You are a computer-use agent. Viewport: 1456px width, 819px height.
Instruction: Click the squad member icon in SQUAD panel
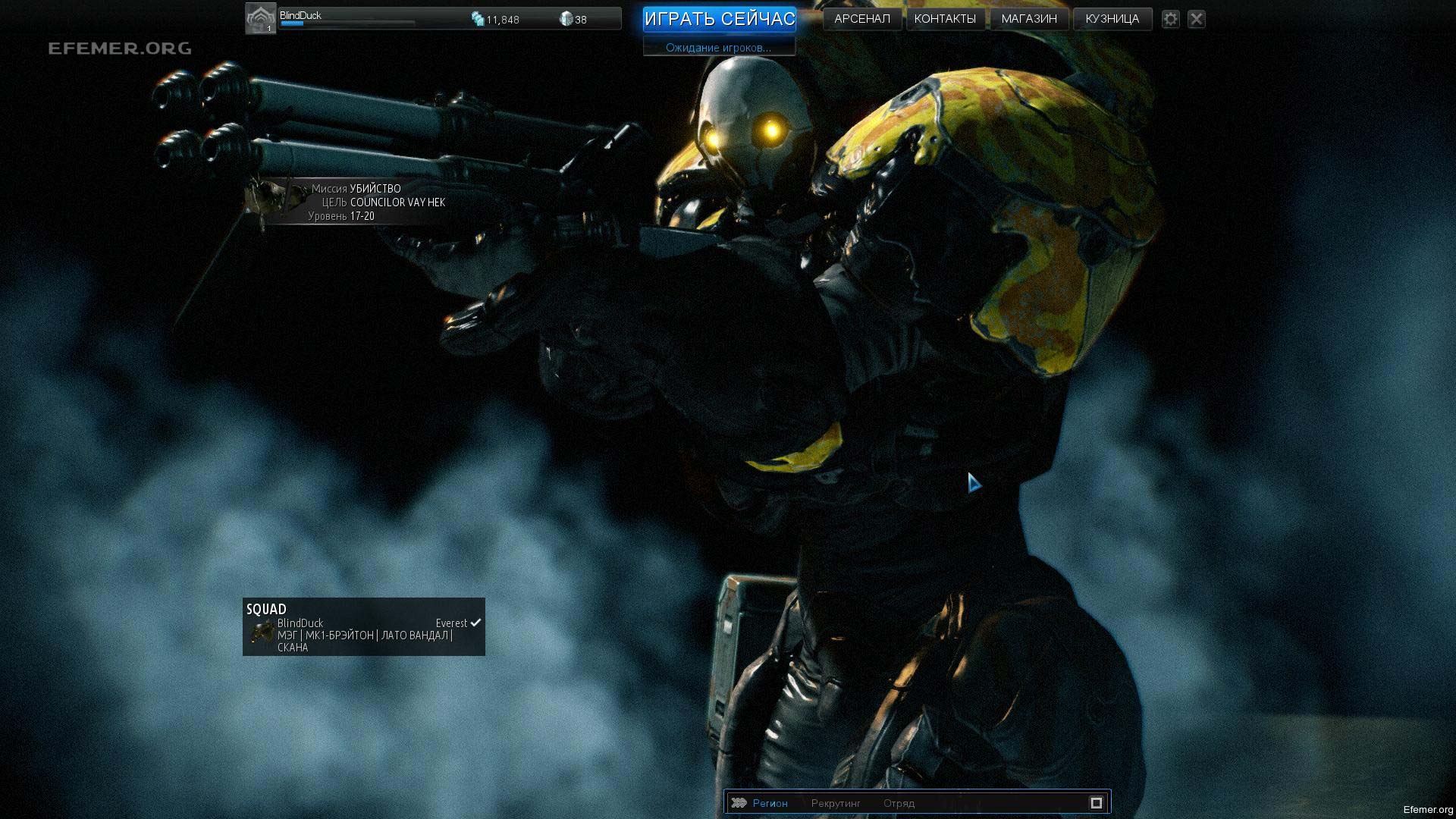pos(261,632)
